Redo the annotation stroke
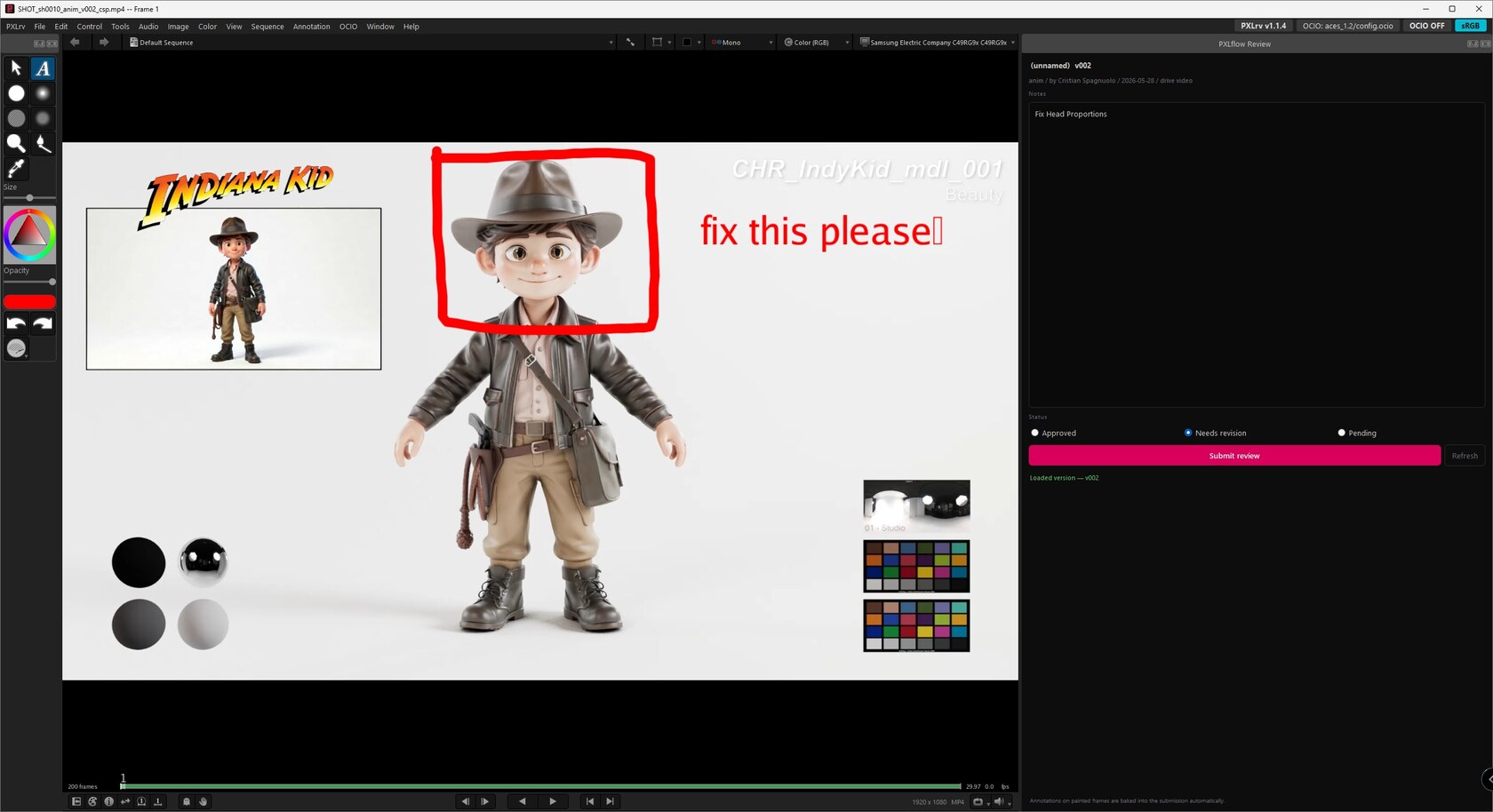This screenshot has width=1493, height=812. click(x=43, y=323)
